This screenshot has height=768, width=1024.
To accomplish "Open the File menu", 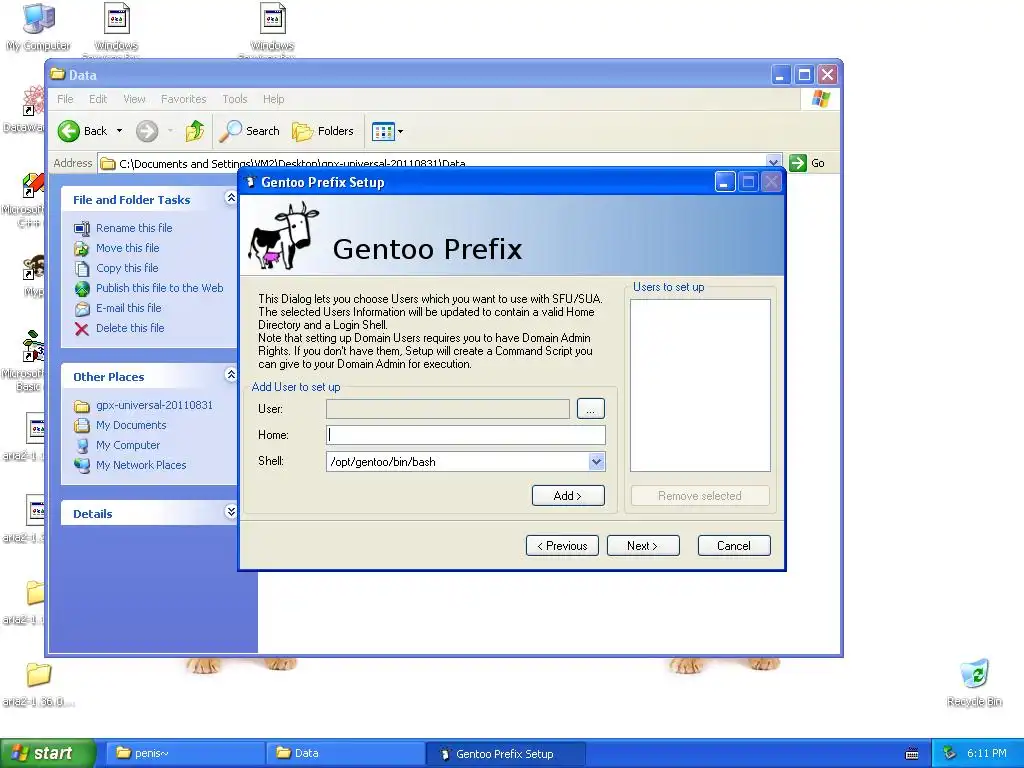I will (x=65, y=99).
